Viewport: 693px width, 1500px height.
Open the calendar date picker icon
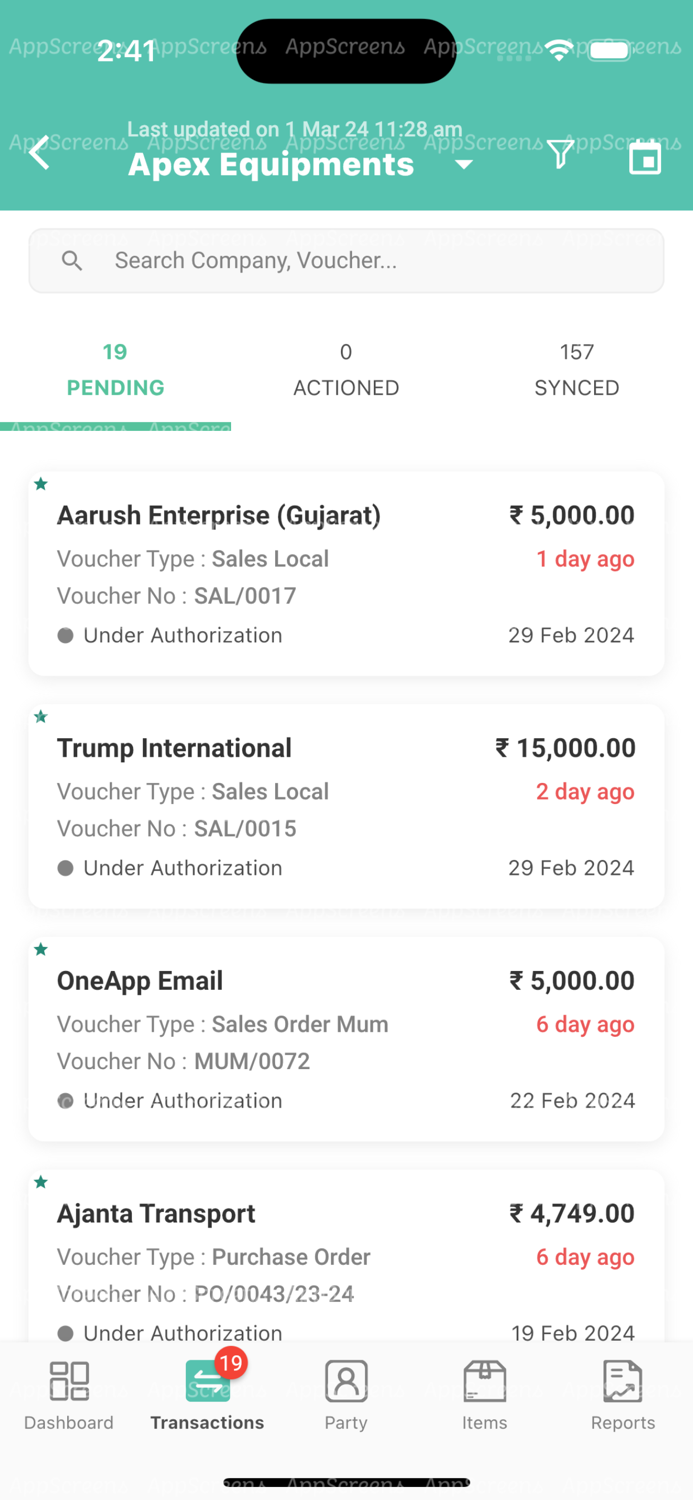[x=645, y=158]
